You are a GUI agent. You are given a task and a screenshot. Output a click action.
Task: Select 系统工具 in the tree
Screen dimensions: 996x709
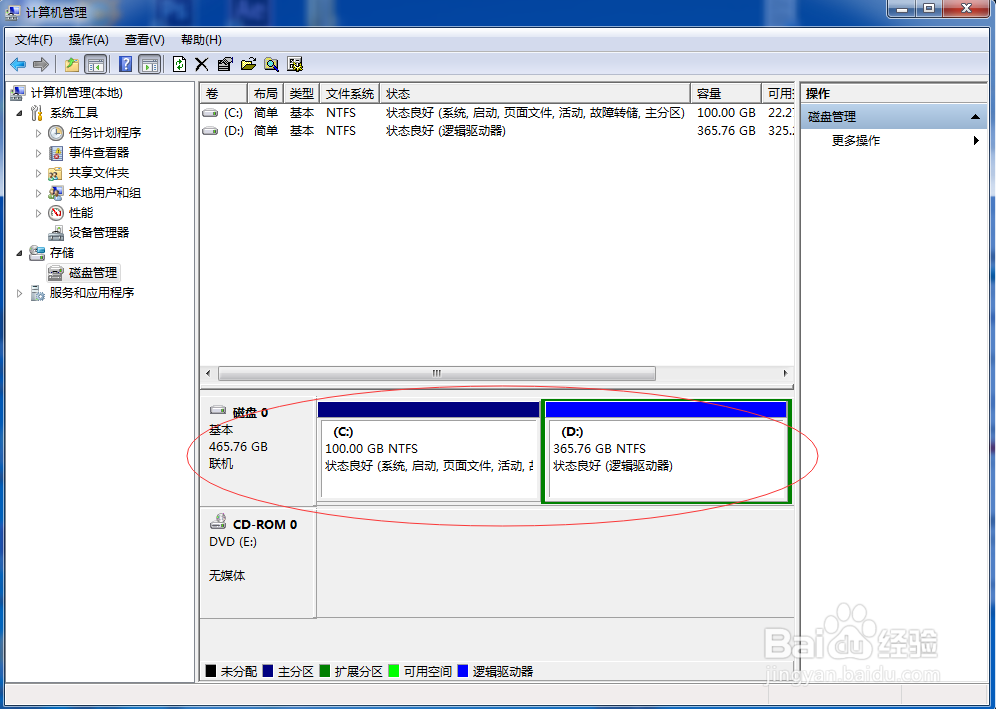click(x=74, y=113)
